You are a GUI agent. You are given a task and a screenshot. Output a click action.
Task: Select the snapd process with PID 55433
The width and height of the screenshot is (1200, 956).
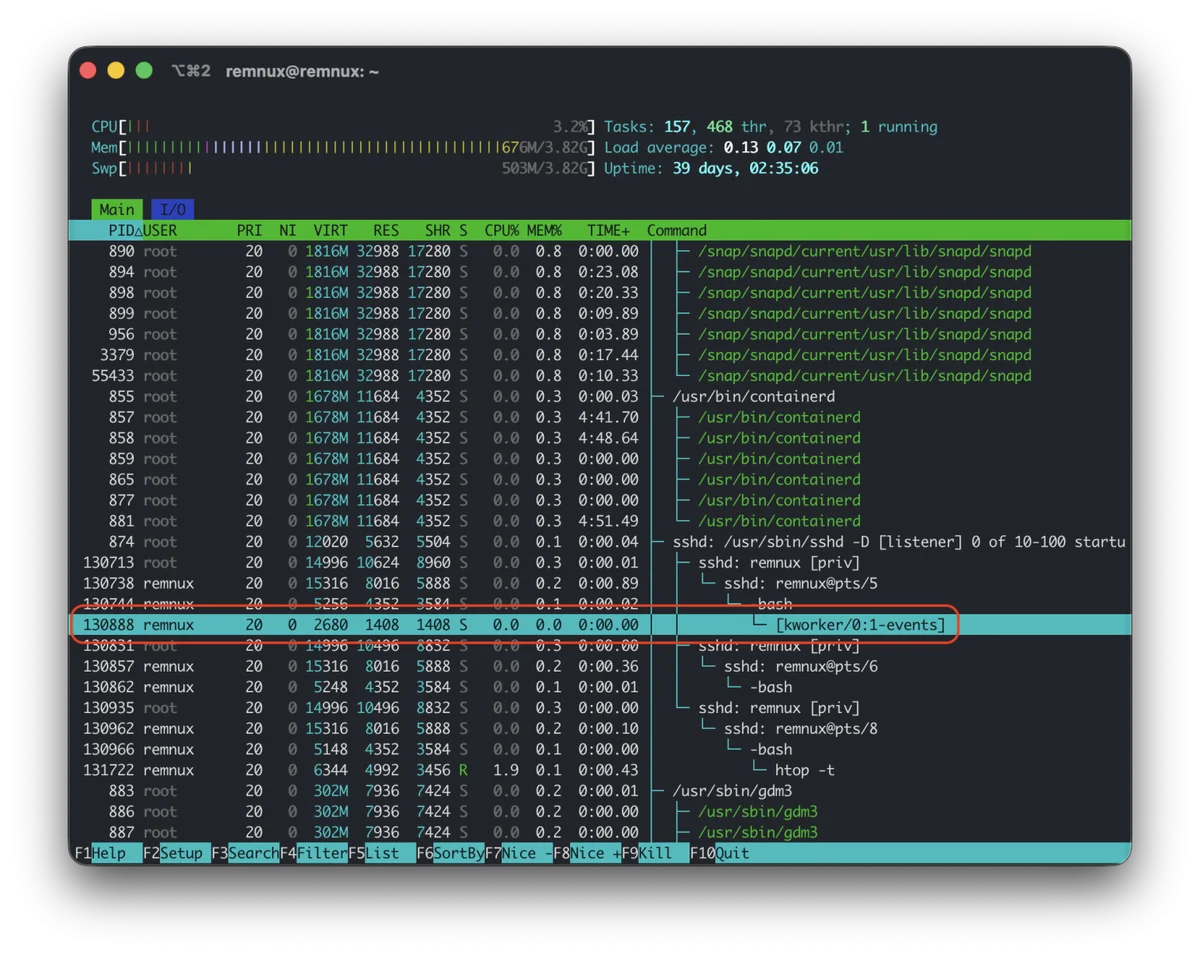[600, 376]
